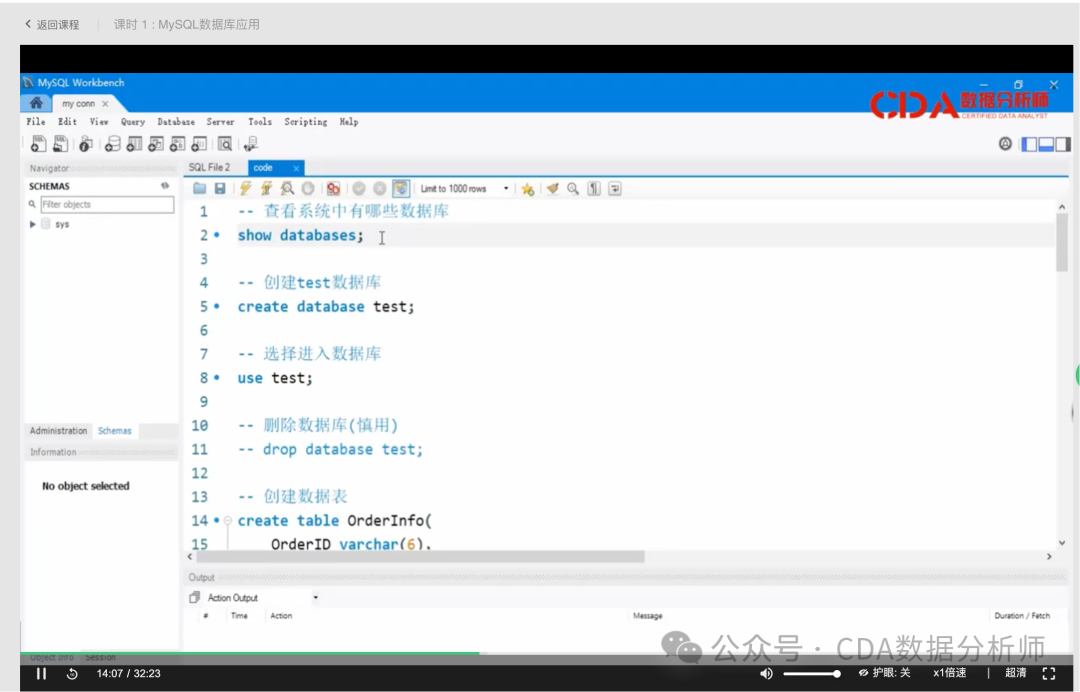Screen dimensions: 1080x692
Task: Click the commit checkmark icon
Action: pyautogui.click(x=359, y=188)
